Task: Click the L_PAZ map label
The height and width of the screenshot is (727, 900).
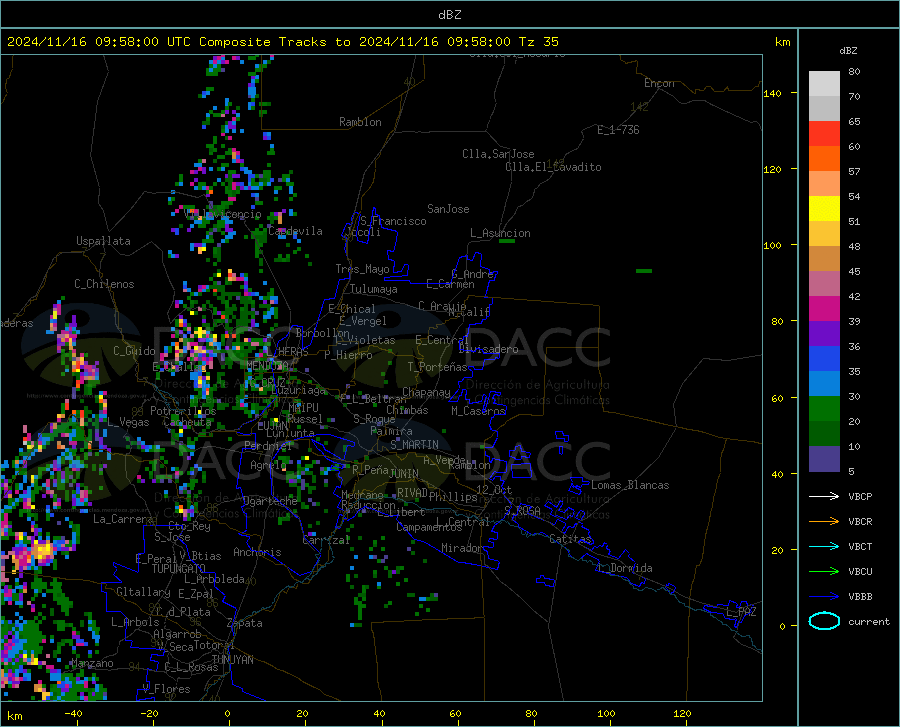Action: tap(741, 612)
